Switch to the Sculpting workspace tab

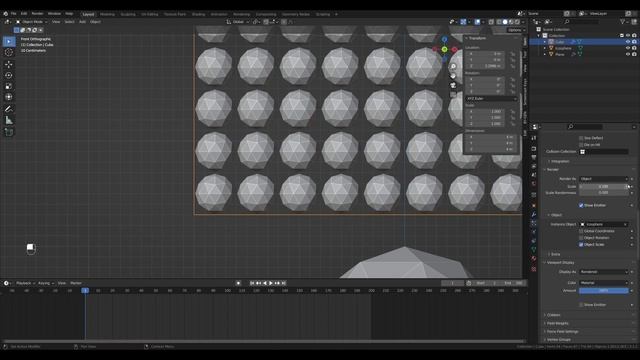128,14
